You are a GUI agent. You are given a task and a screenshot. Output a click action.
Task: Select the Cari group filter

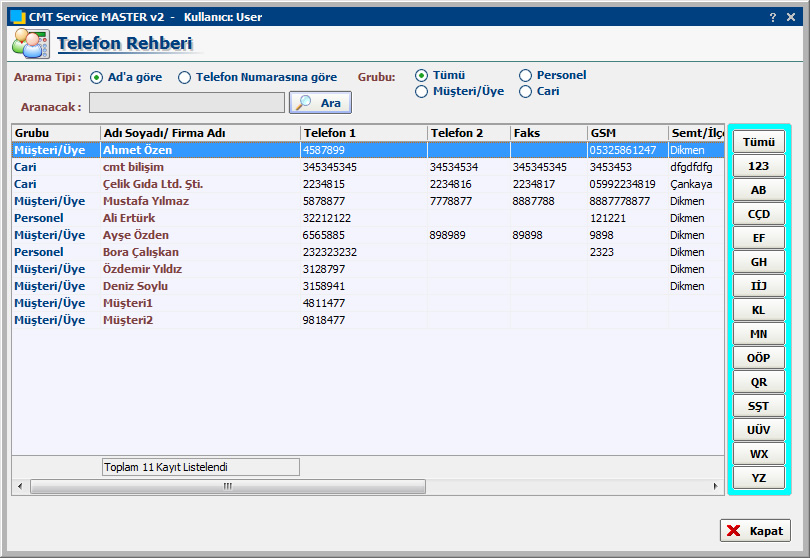526,92
